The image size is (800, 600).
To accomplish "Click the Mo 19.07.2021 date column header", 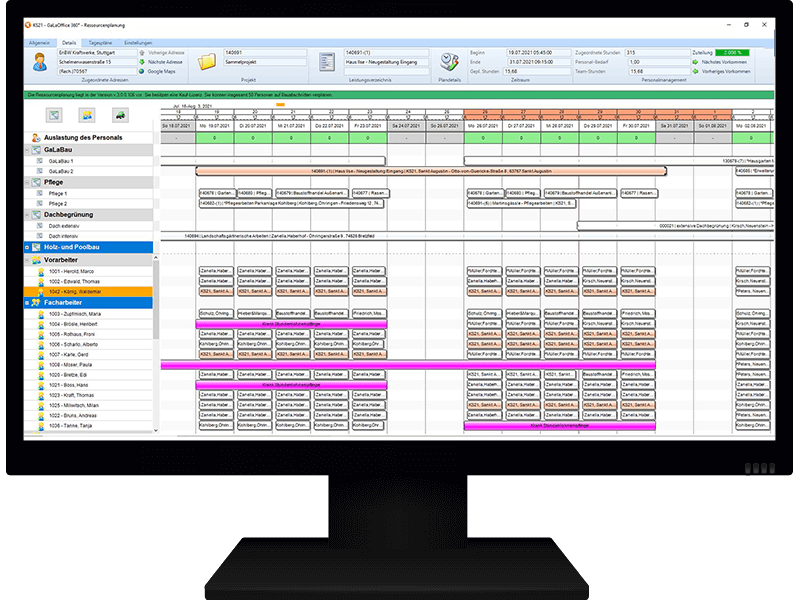I will pos(214,126).
